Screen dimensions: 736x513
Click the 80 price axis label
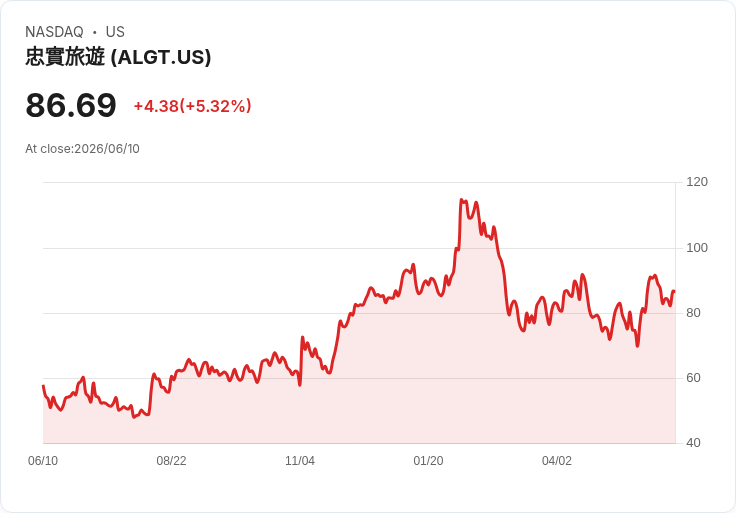coord(693,313)
